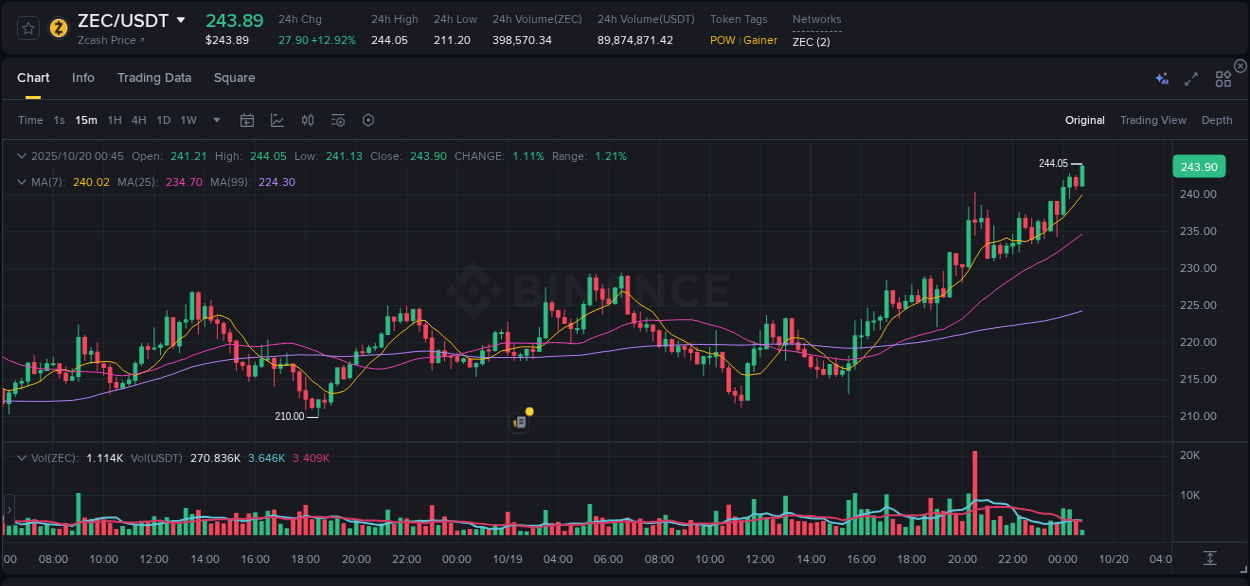Collapse the OHLC info row chevron

(x=21, y=156)
